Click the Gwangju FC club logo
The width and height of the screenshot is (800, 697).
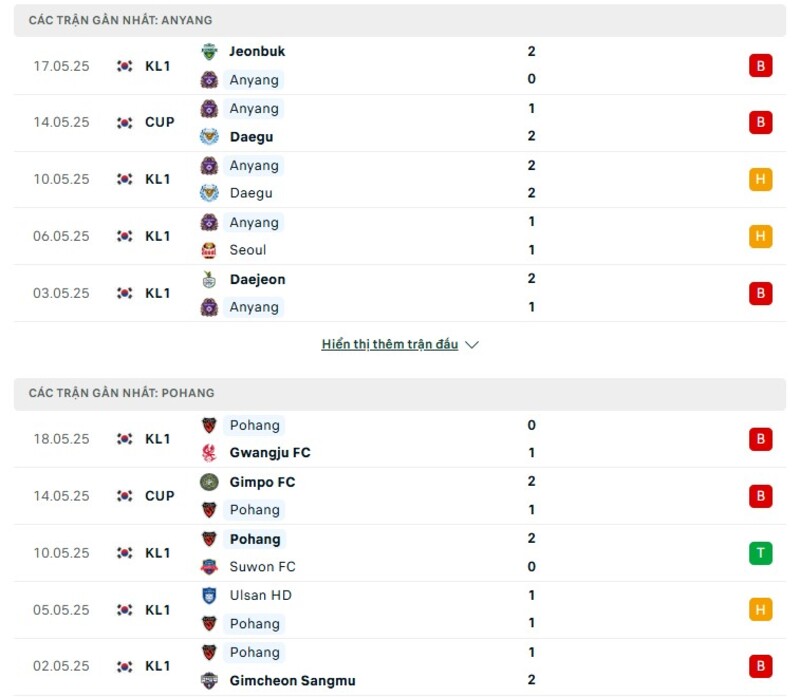[x=210, y=452]
